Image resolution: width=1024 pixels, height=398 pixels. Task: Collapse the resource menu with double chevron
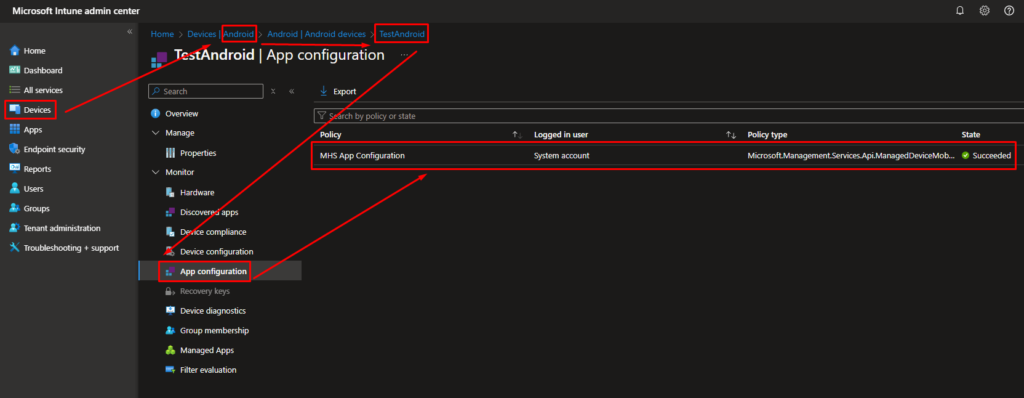(x=291, y=91)
